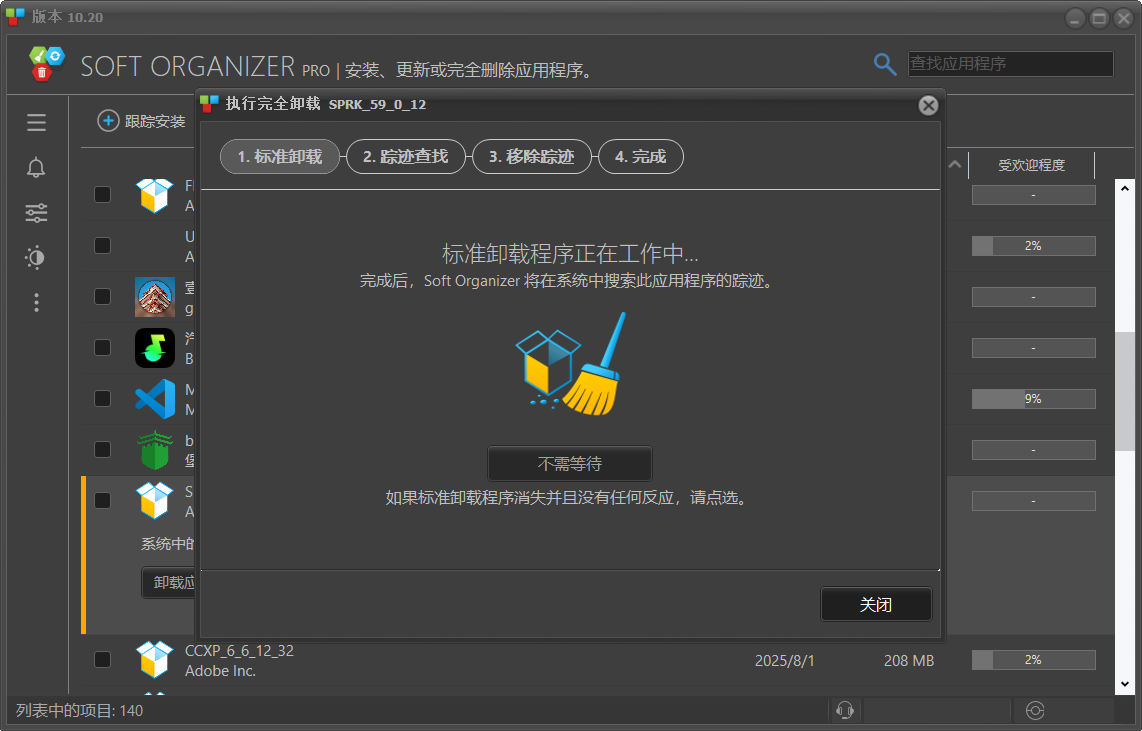Click the Soft Organizer logo icon

(47, 63)
